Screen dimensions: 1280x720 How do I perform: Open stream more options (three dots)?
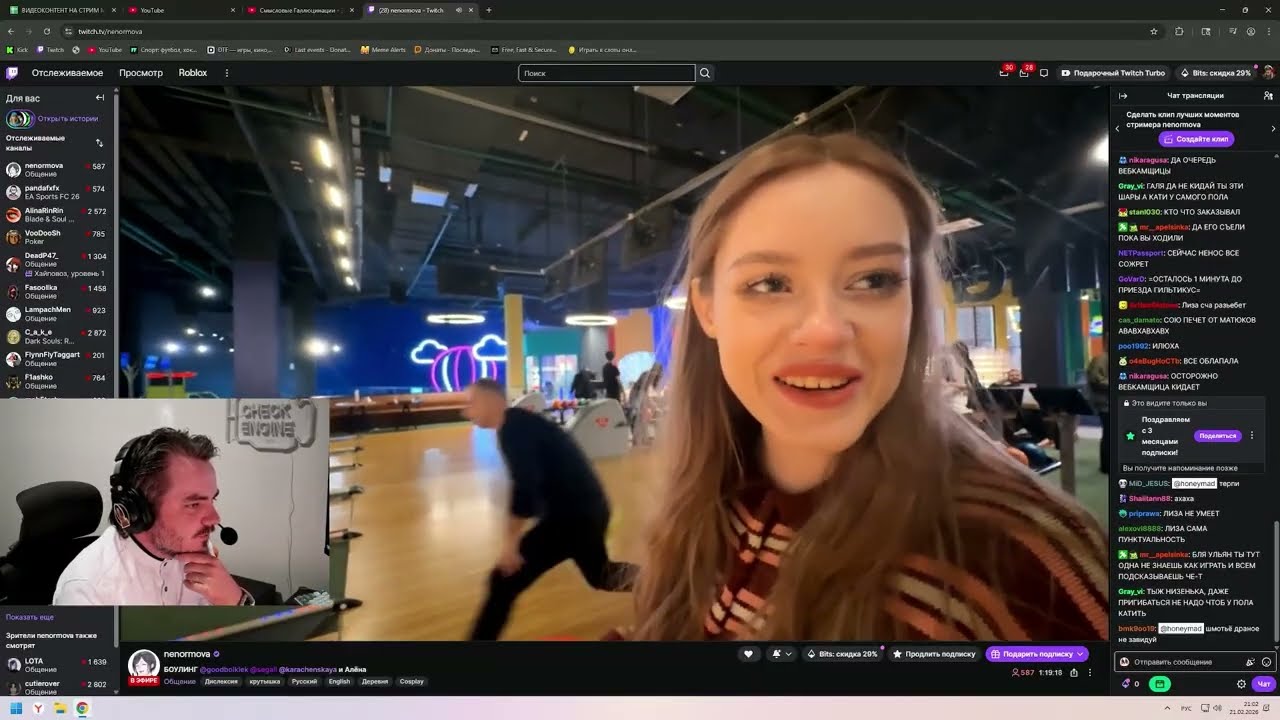coord(1090,673)
